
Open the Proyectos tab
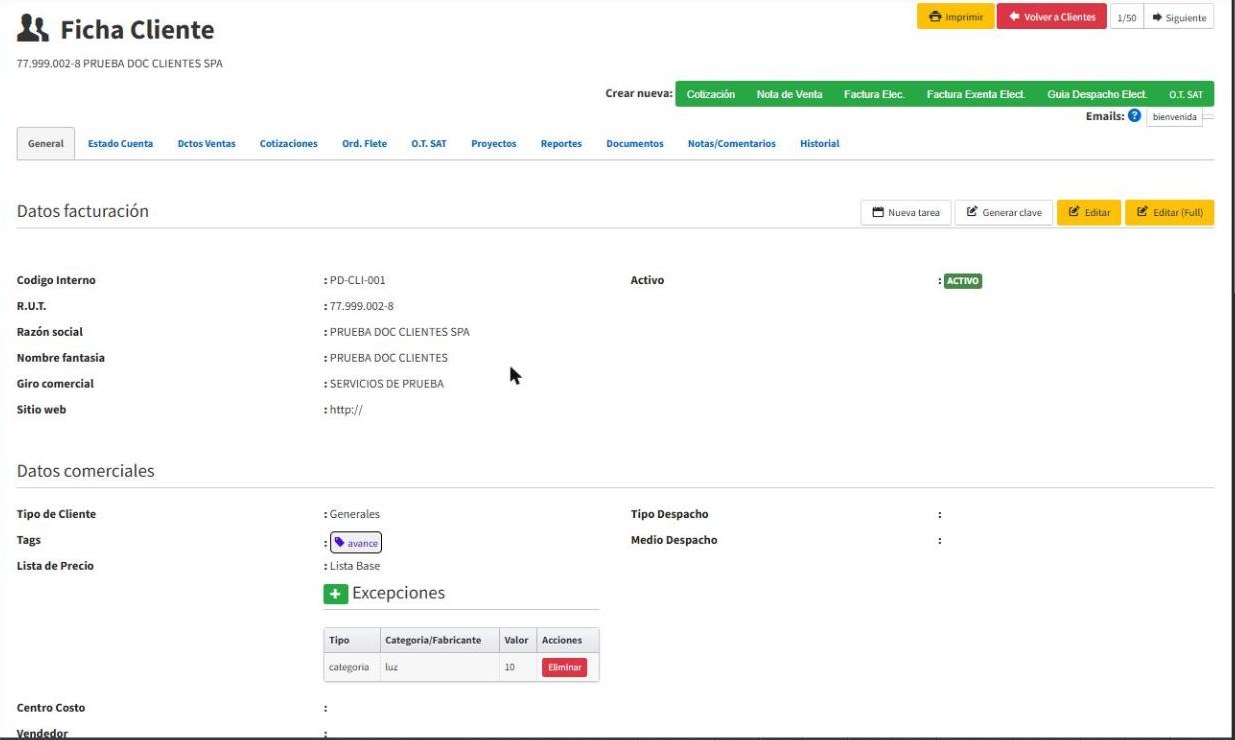tap(494, 144)
